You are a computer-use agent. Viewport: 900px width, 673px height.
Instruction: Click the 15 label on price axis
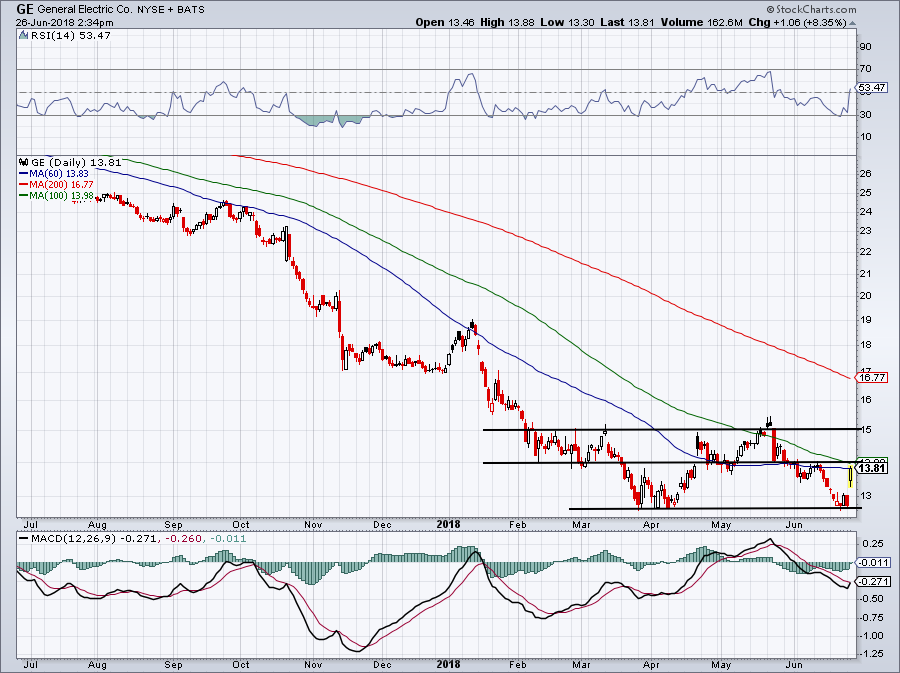coord(866,430)
